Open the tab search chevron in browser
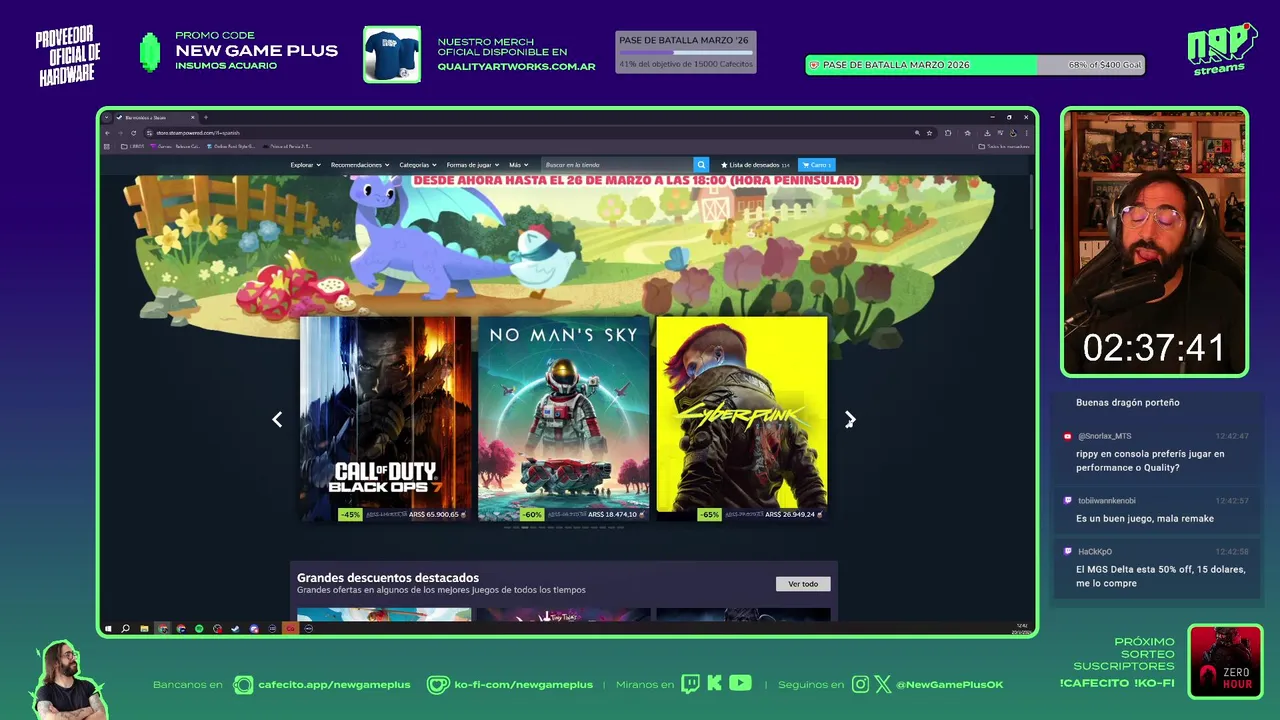The height and width of the screenshot is (720, 1280). pos(107,118)
